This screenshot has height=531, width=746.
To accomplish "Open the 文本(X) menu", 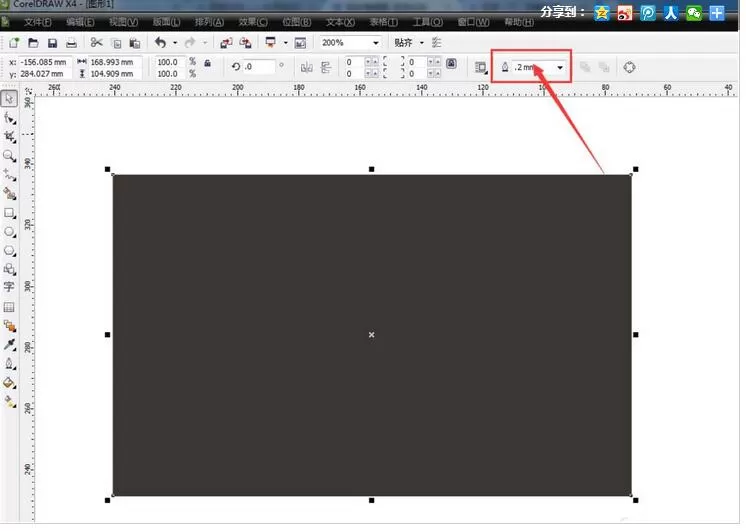I will (340, 22).
